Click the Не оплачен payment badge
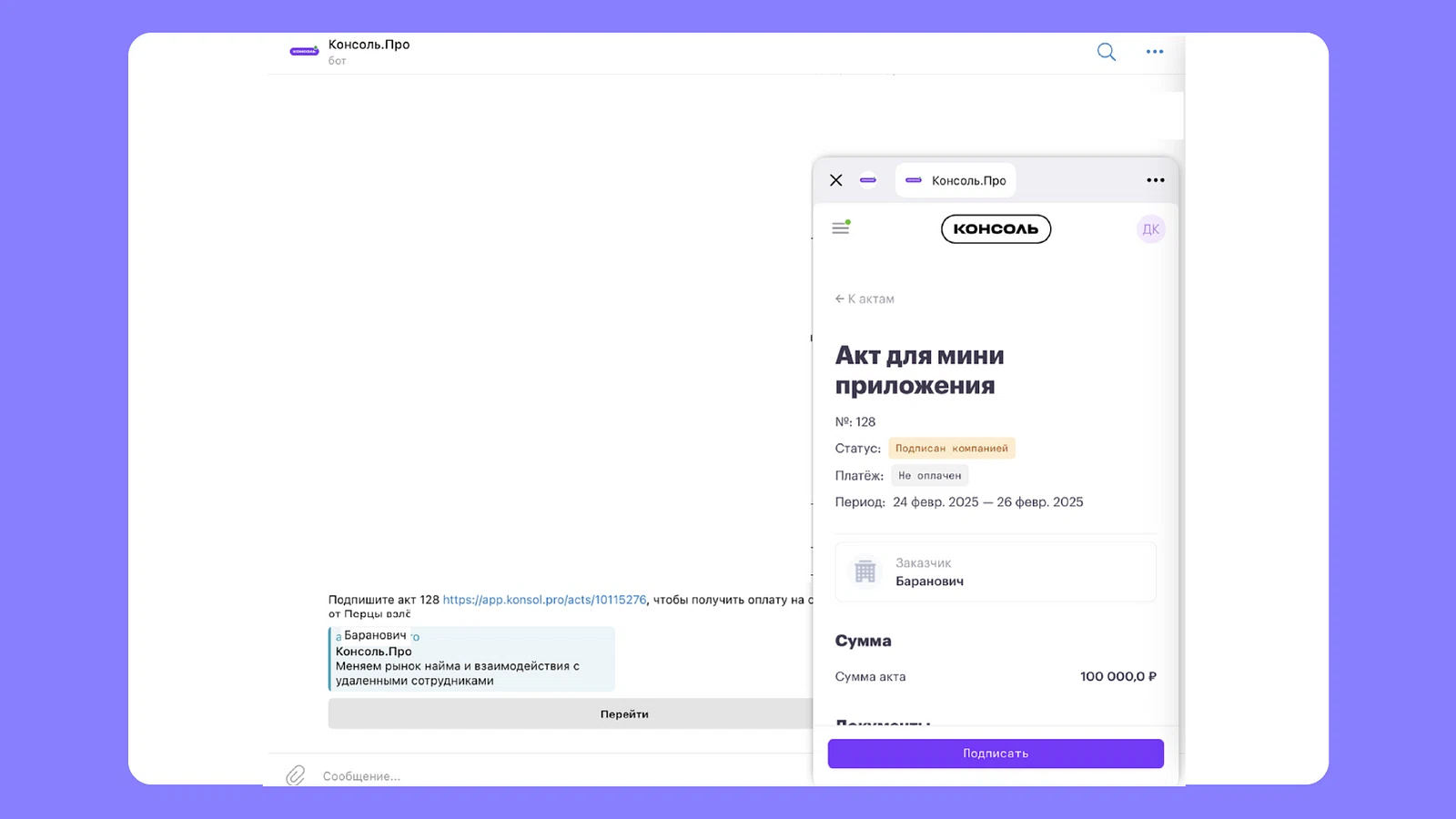The width and height of the screenshot is (1456, 819). point(929,476)
